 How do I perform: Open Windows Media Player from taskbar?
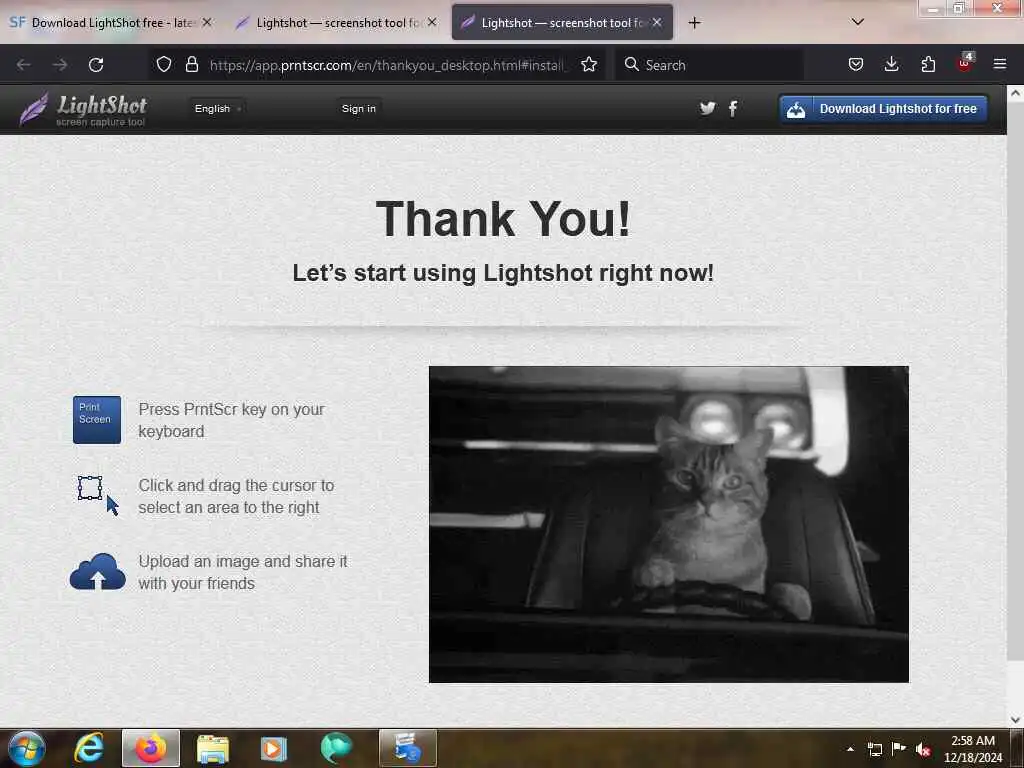coord(274,748)
